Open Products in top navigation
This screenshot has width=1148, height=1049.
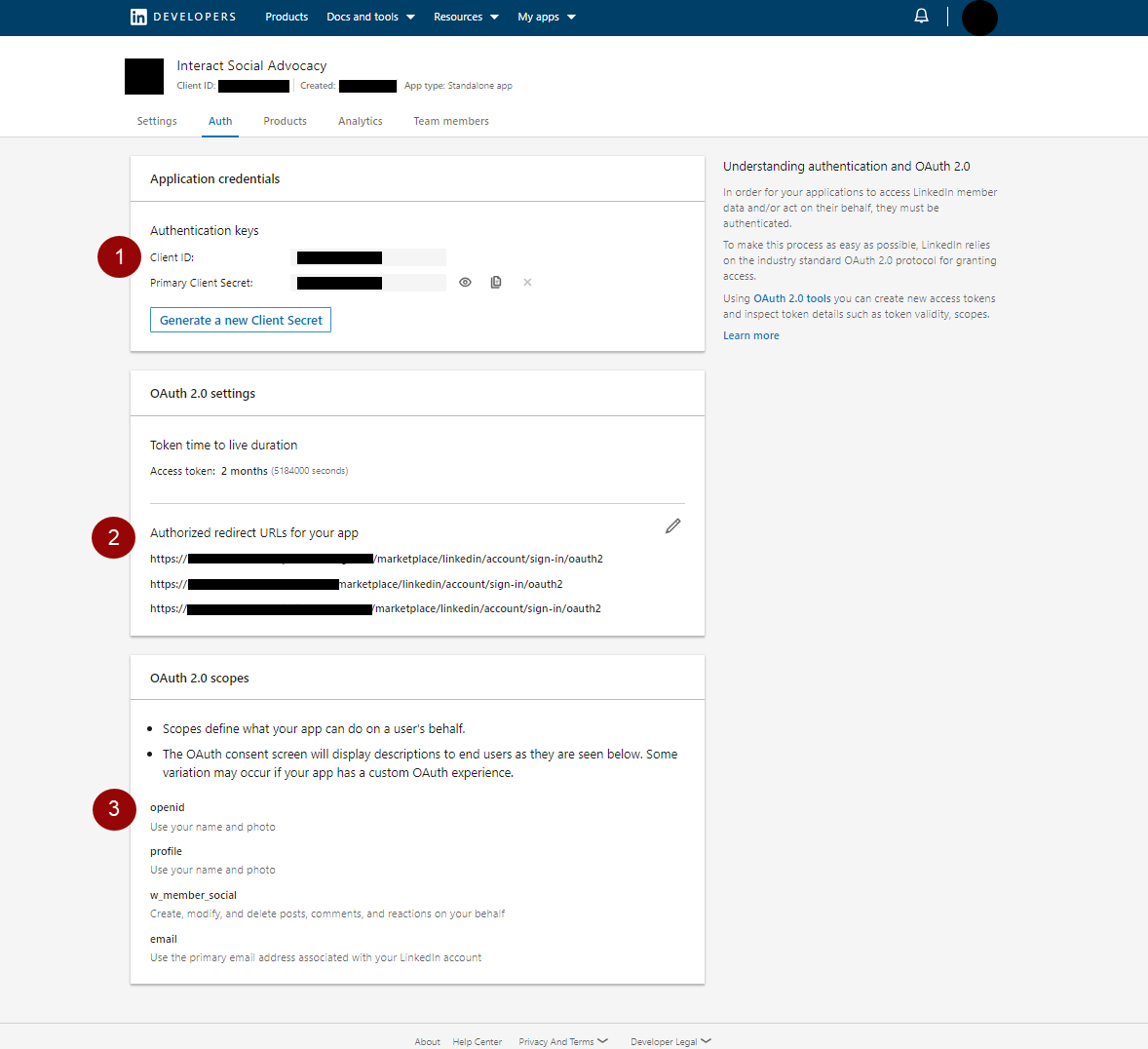click(x=287, y=17)
